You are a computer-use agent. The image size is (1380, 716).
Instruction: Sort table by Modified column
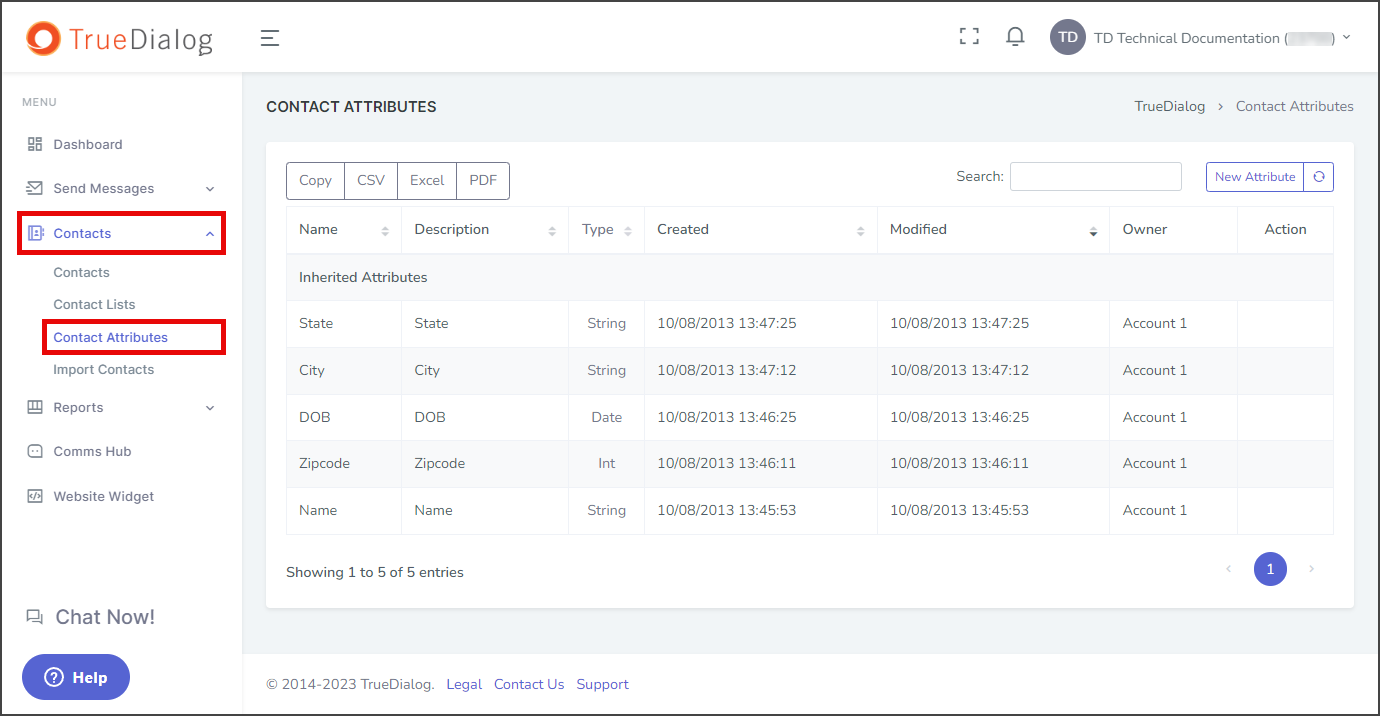994,230
